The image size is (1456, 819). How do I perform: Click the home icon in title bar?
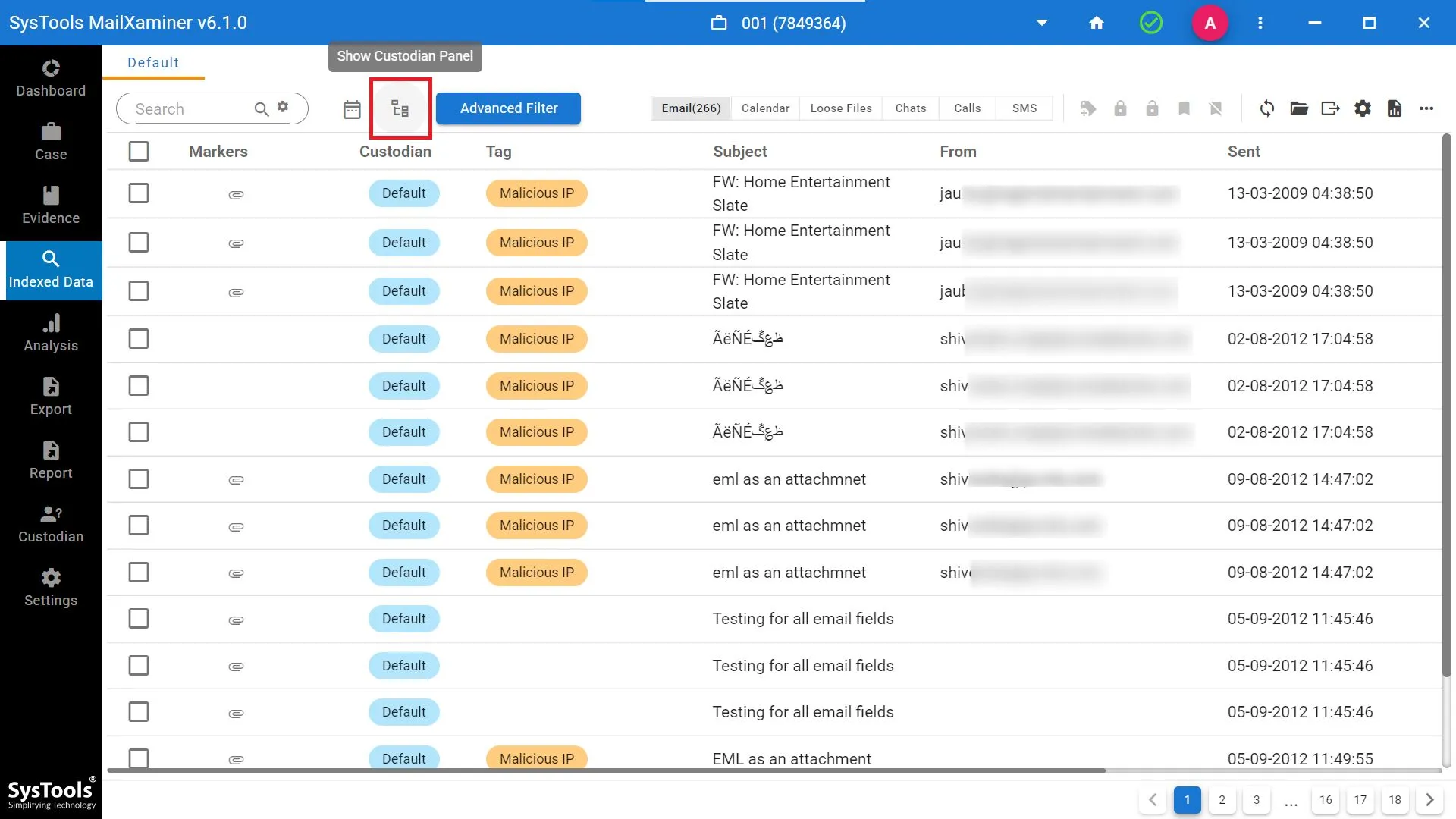1097,23
